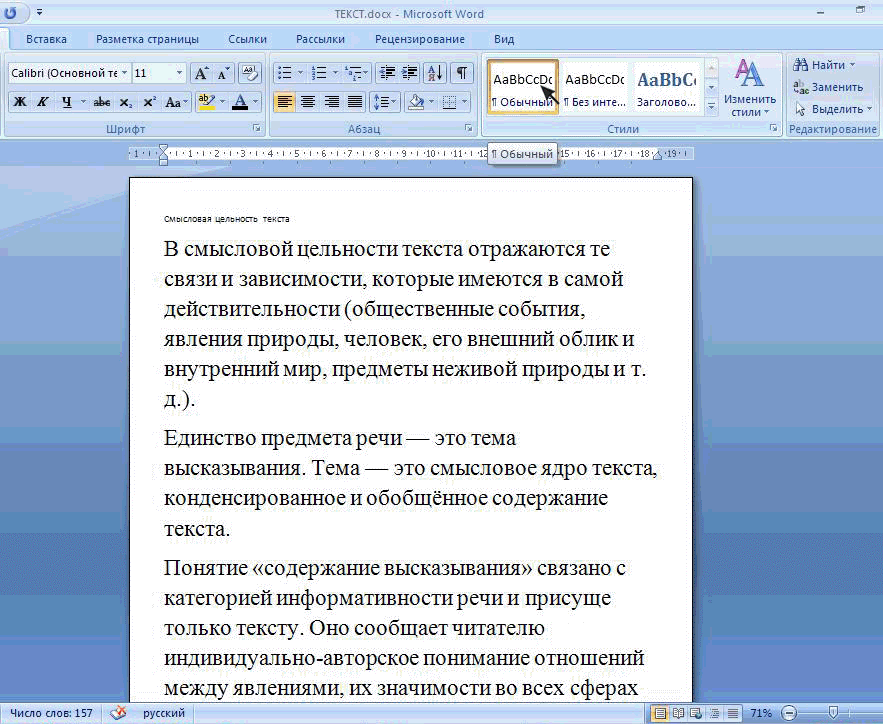
Task: Increase paragraph indent
Action: point(409,73)
